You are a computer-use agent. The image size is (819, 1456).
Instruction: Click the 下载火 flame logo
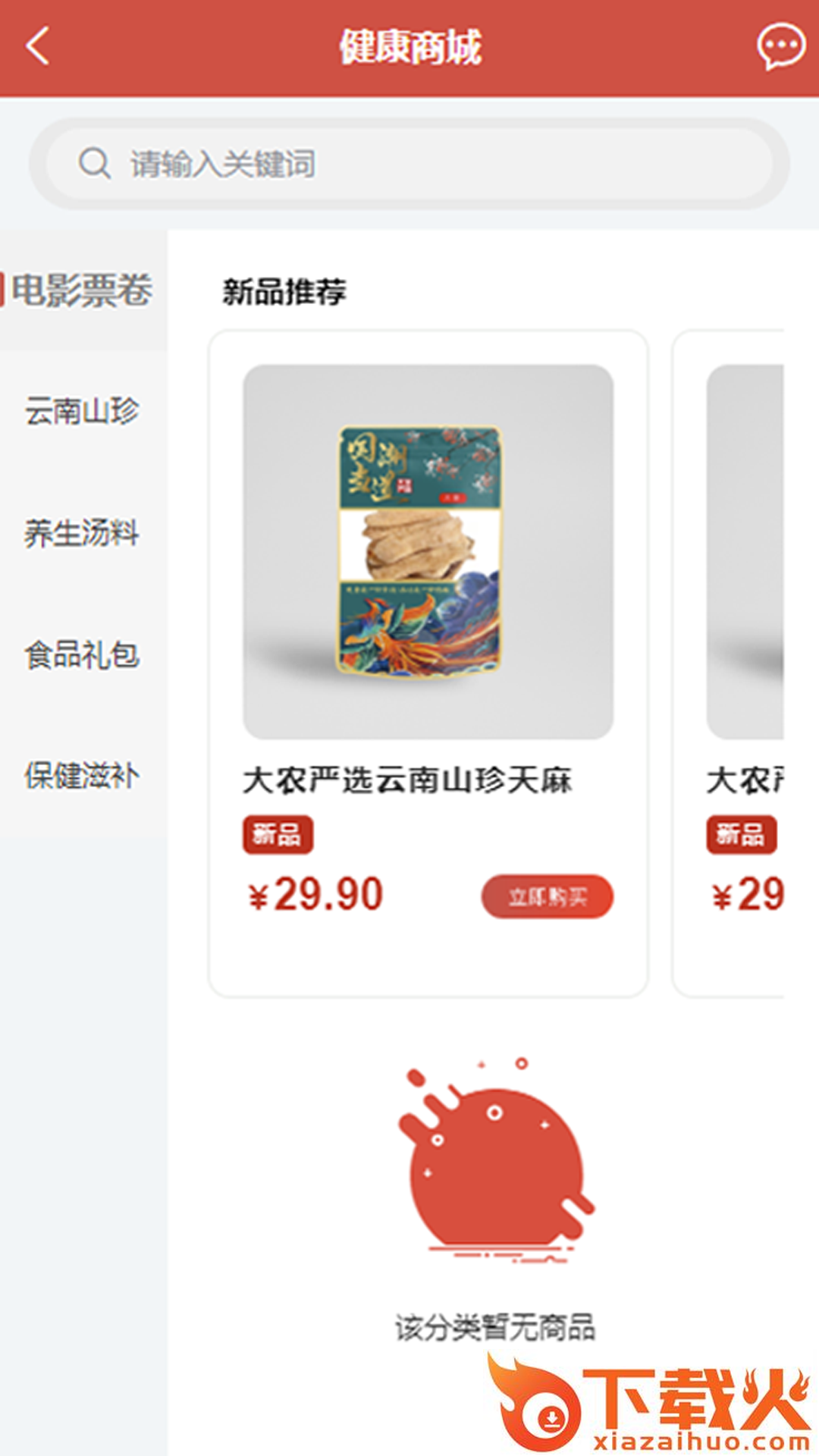pyautogui.click(x=649, y=1403)
